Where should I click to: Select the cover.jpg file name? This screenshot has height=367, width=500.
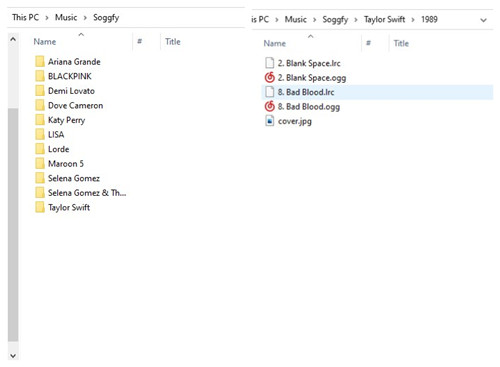pos(295,121)
